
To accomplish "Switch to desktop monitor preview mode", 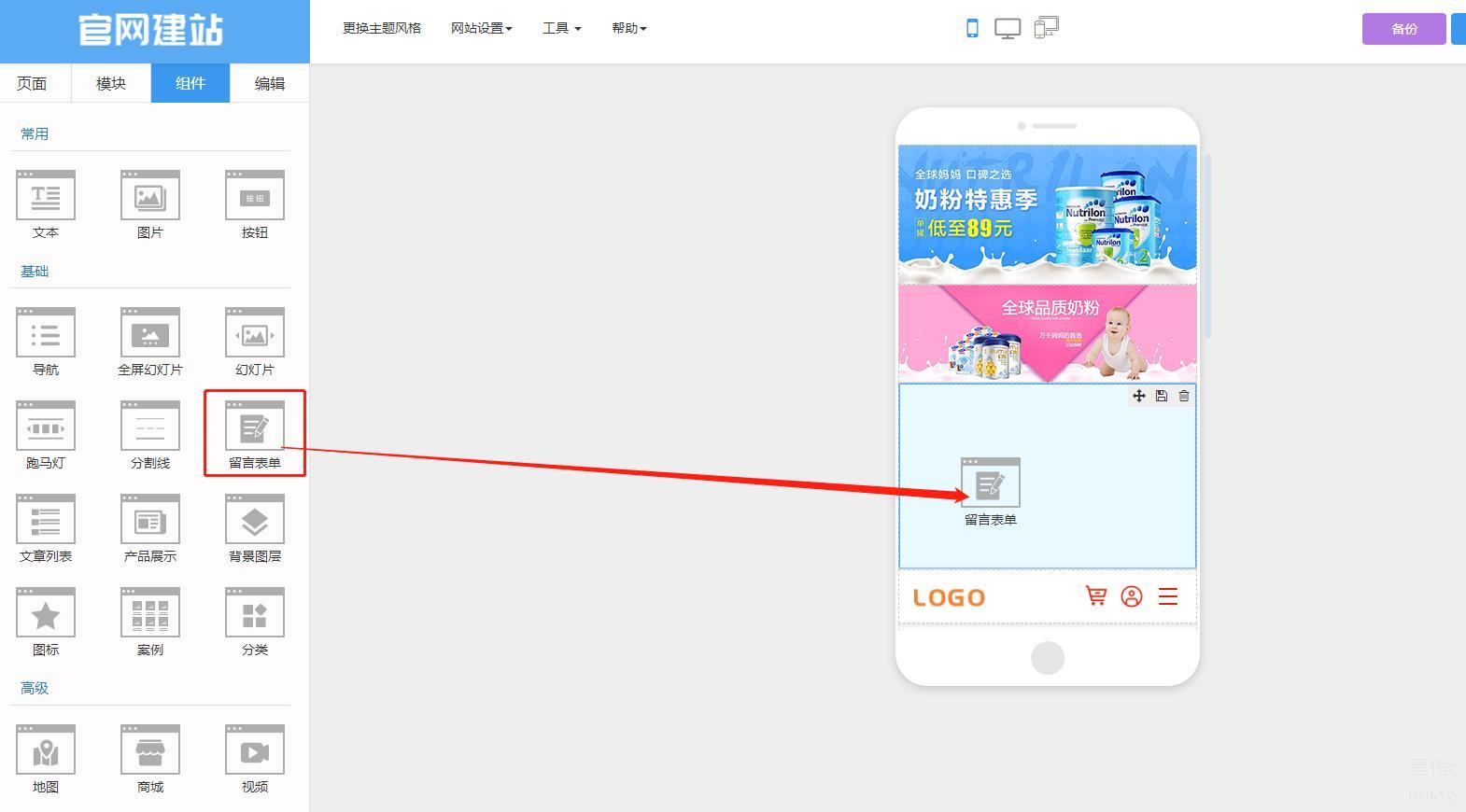I will coord(1007,28).
